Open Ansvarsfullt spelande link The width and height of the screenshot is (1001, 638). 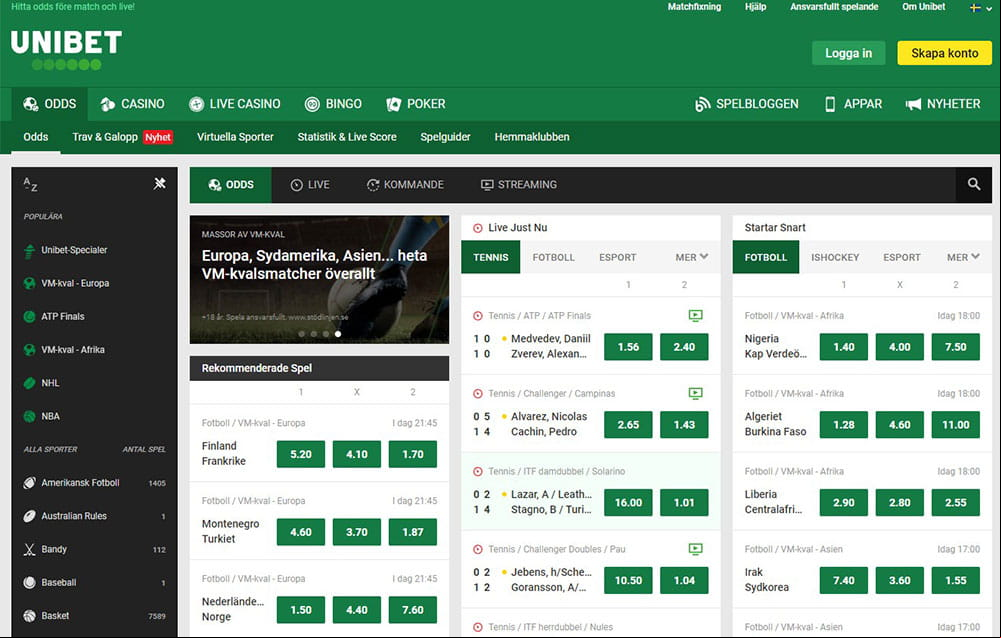(x=834, y=7)
